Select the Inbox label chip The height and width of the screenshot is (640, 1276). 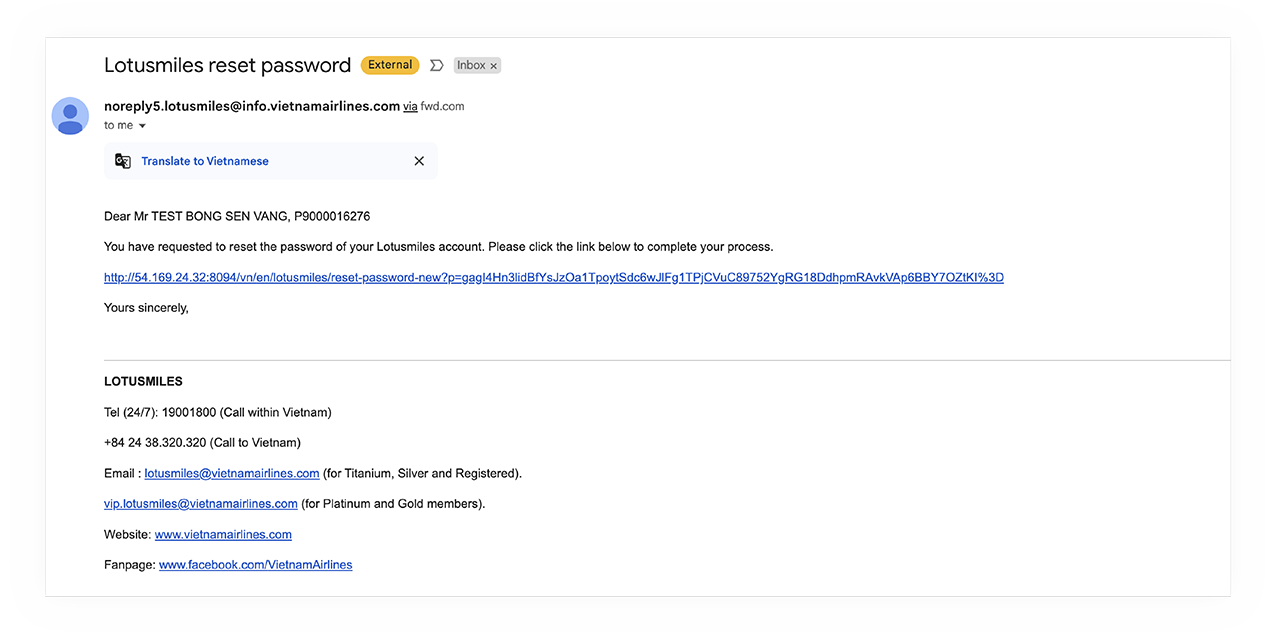click(470, 65)
